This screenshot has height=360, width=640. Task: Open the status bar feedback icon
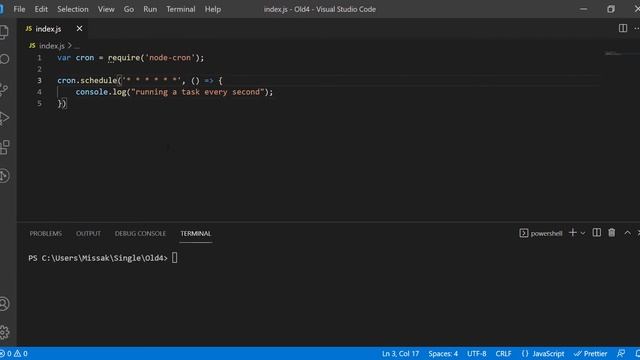point(621,353)
